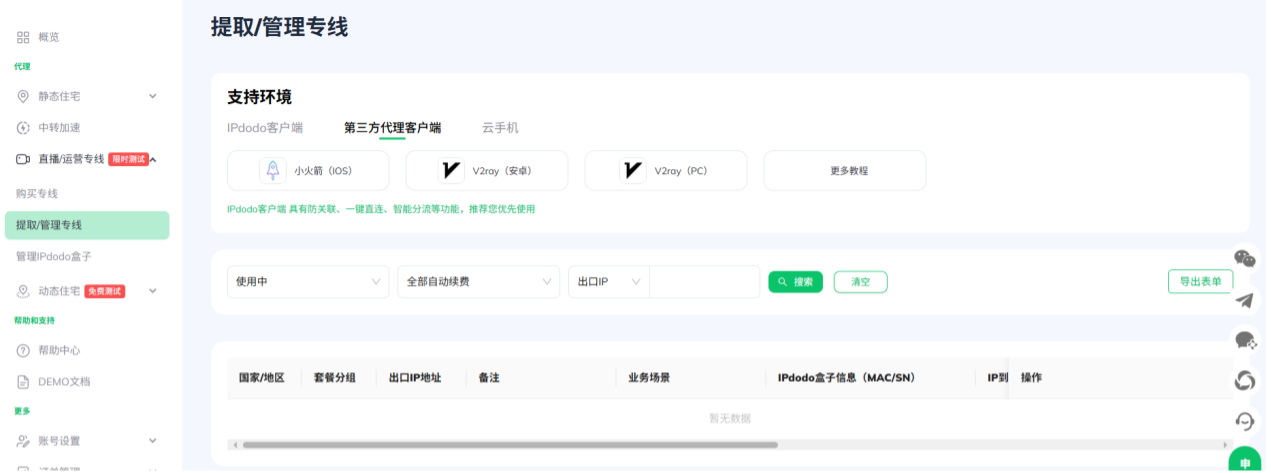1271x473 pixels.
Task: Click the 导出表单 export button
Action: click(x=1200, y=281)
